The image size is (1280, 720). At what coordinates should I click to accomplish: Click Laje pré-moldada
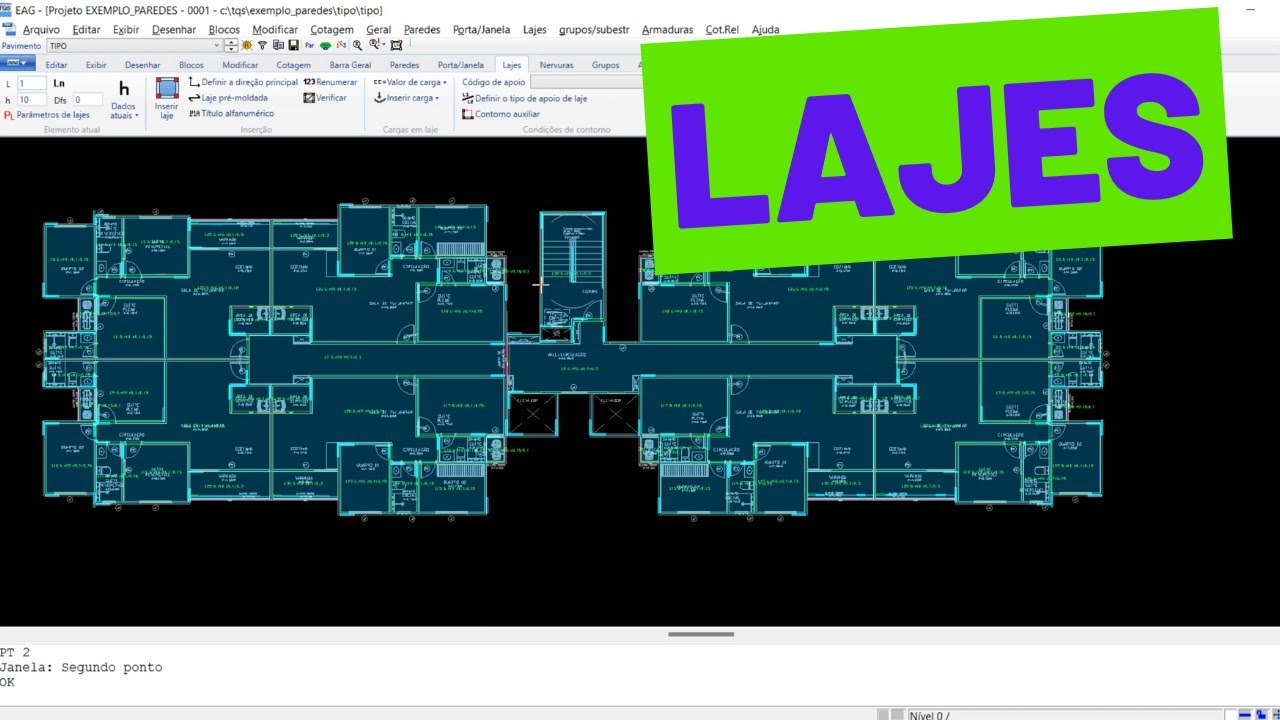click(228, 98)
